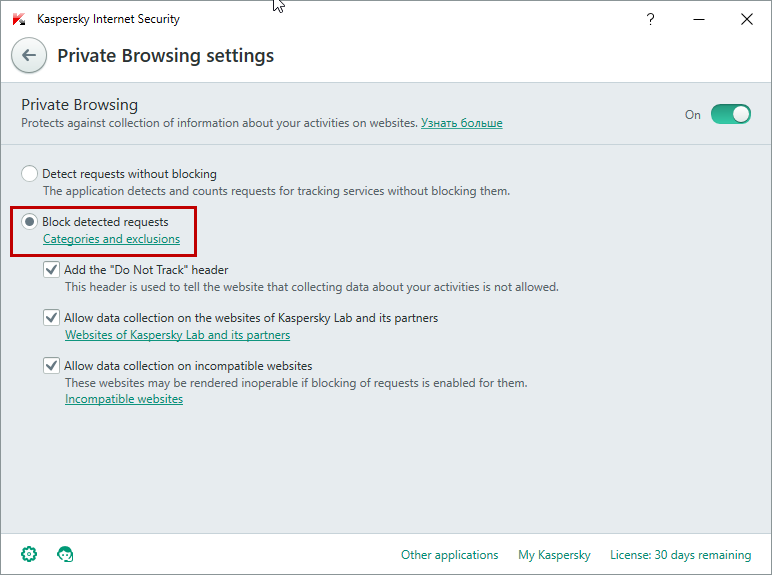Go back using the arrow button
The width and height of the screenshot is (772, 575).
(x=29, y=55)
